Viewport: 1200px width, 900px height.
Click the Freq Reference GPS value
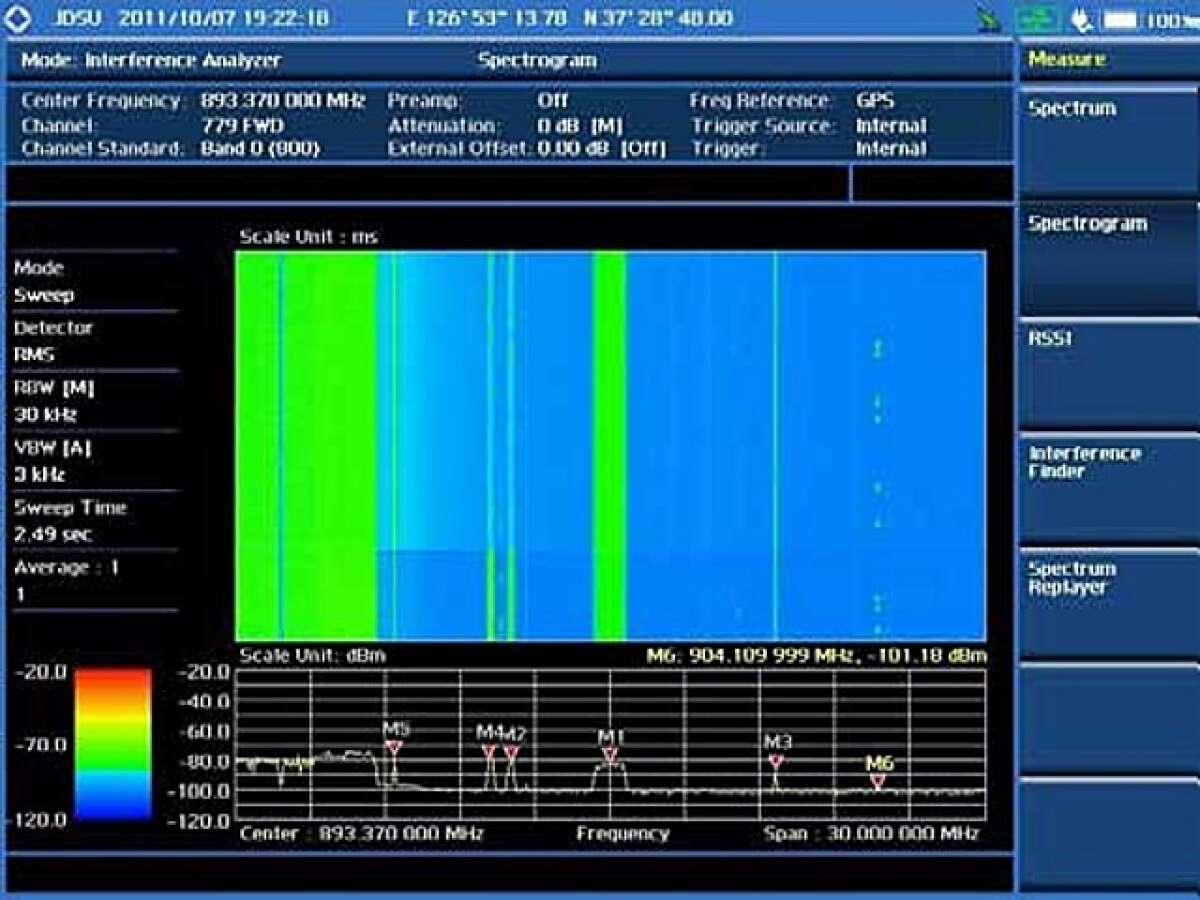(875, 101)
